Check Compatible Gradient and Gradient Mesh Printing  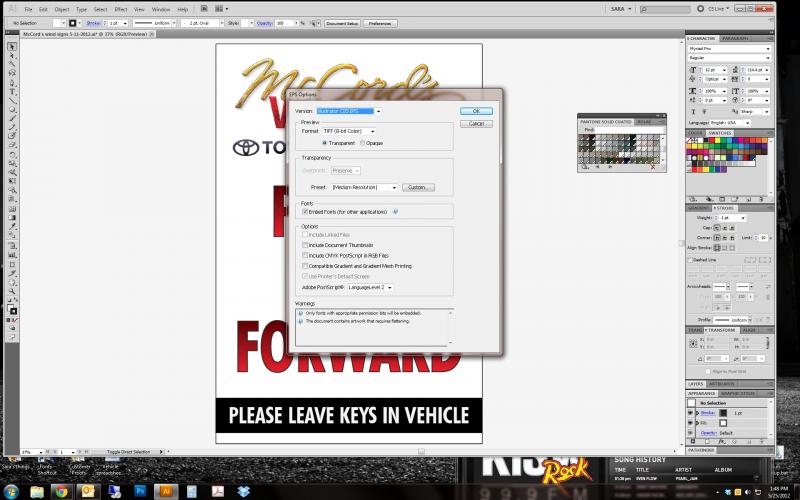point(305,266)
